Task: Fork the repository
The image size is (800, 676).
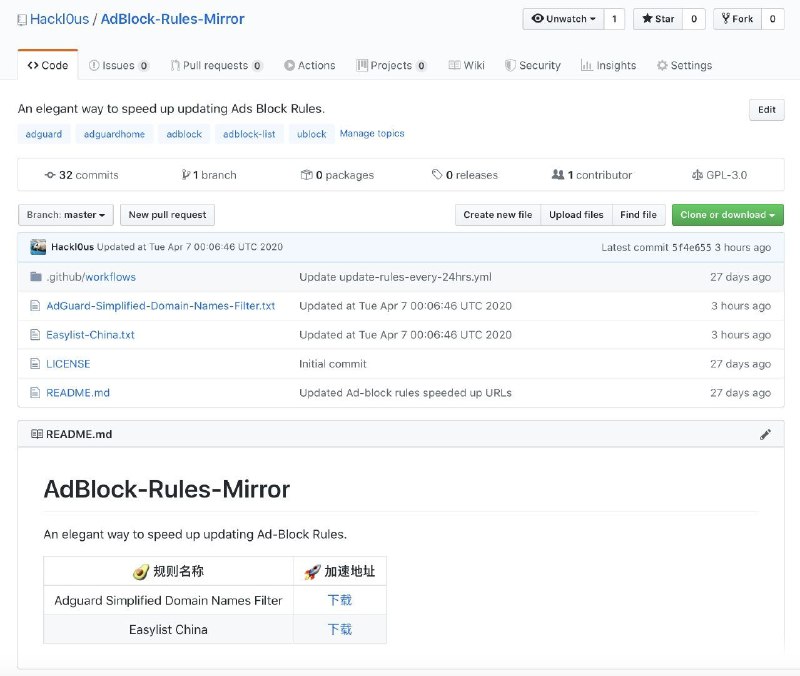Action: pos(737,19)
